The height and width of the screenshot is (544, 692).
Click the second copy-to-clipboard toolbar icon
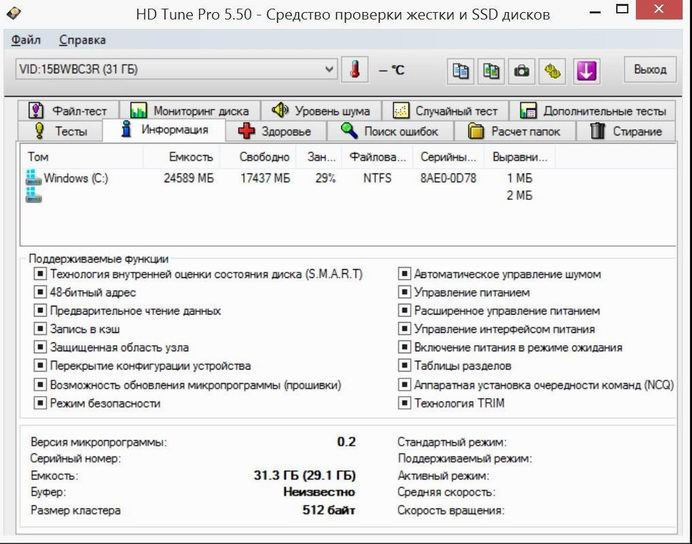coord(491,70)
